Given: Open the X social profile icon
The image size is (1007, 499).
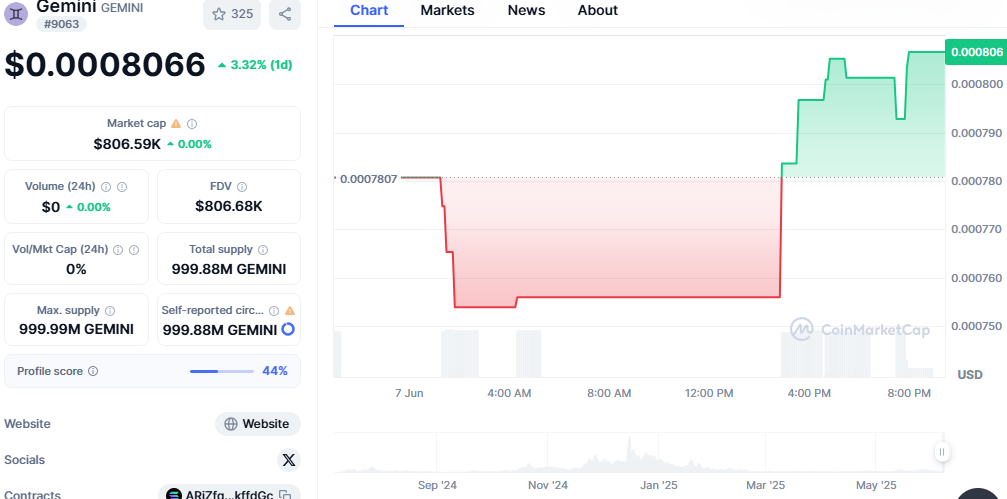Looking at the screenshot, I should (289, 460).
